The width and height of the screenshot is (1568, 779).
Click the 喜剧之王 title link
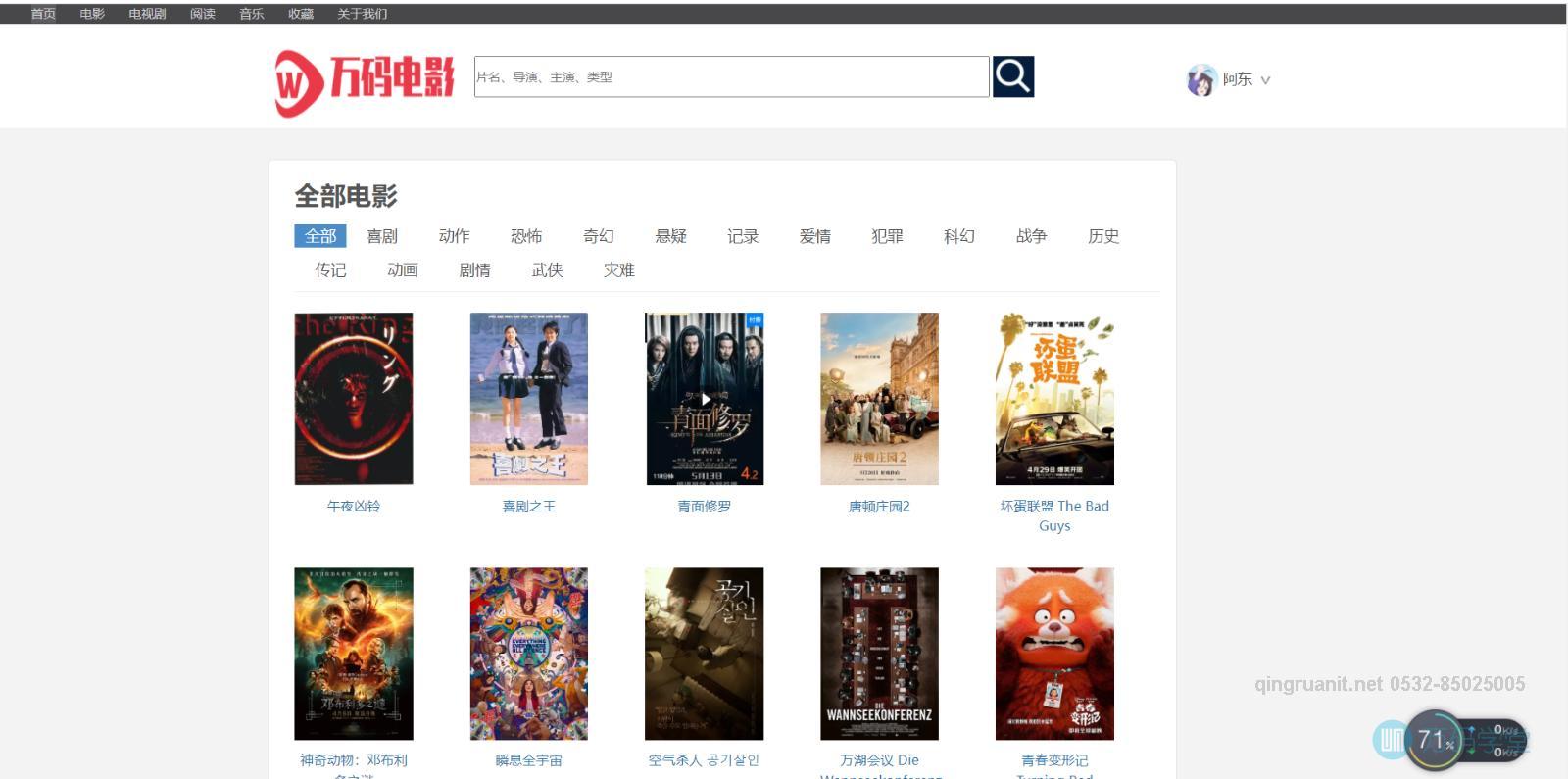pos(529,507)
